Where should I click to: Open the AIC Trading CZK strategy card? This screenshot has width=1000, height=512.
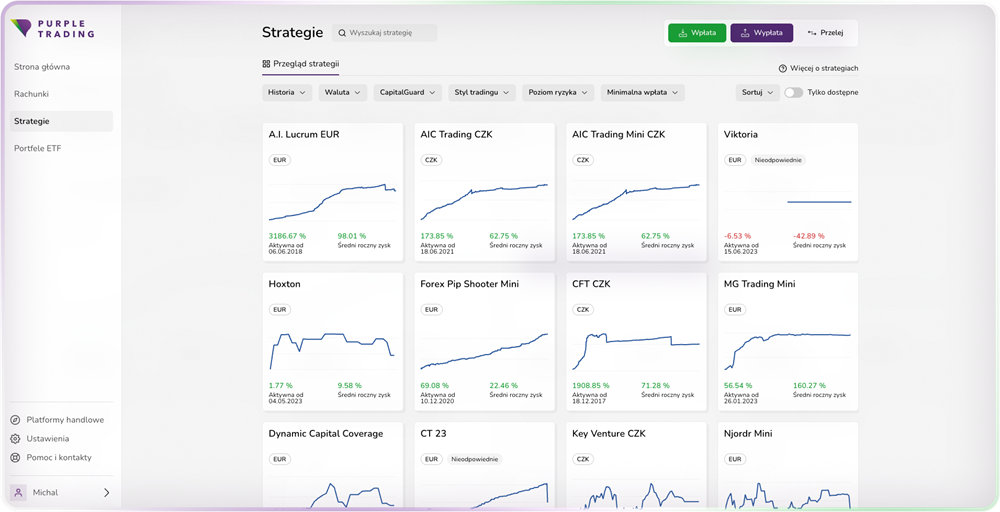[x=485, y=192]
